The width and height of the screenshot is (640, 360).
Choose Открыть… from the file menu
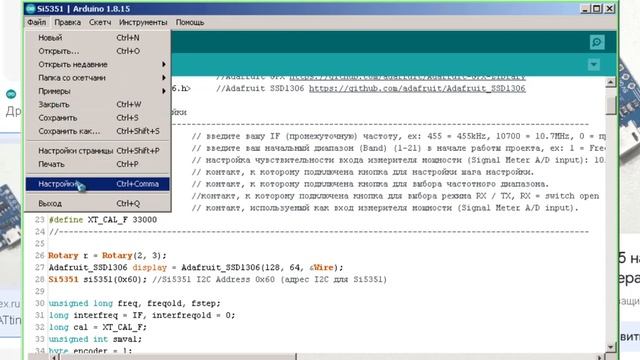click(x=98, y=51)
